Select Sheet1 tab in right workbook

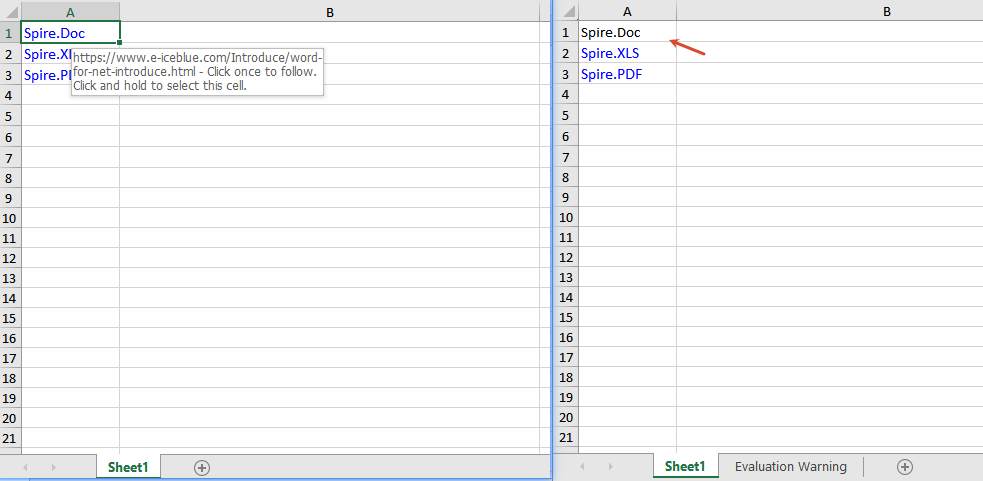685,467
